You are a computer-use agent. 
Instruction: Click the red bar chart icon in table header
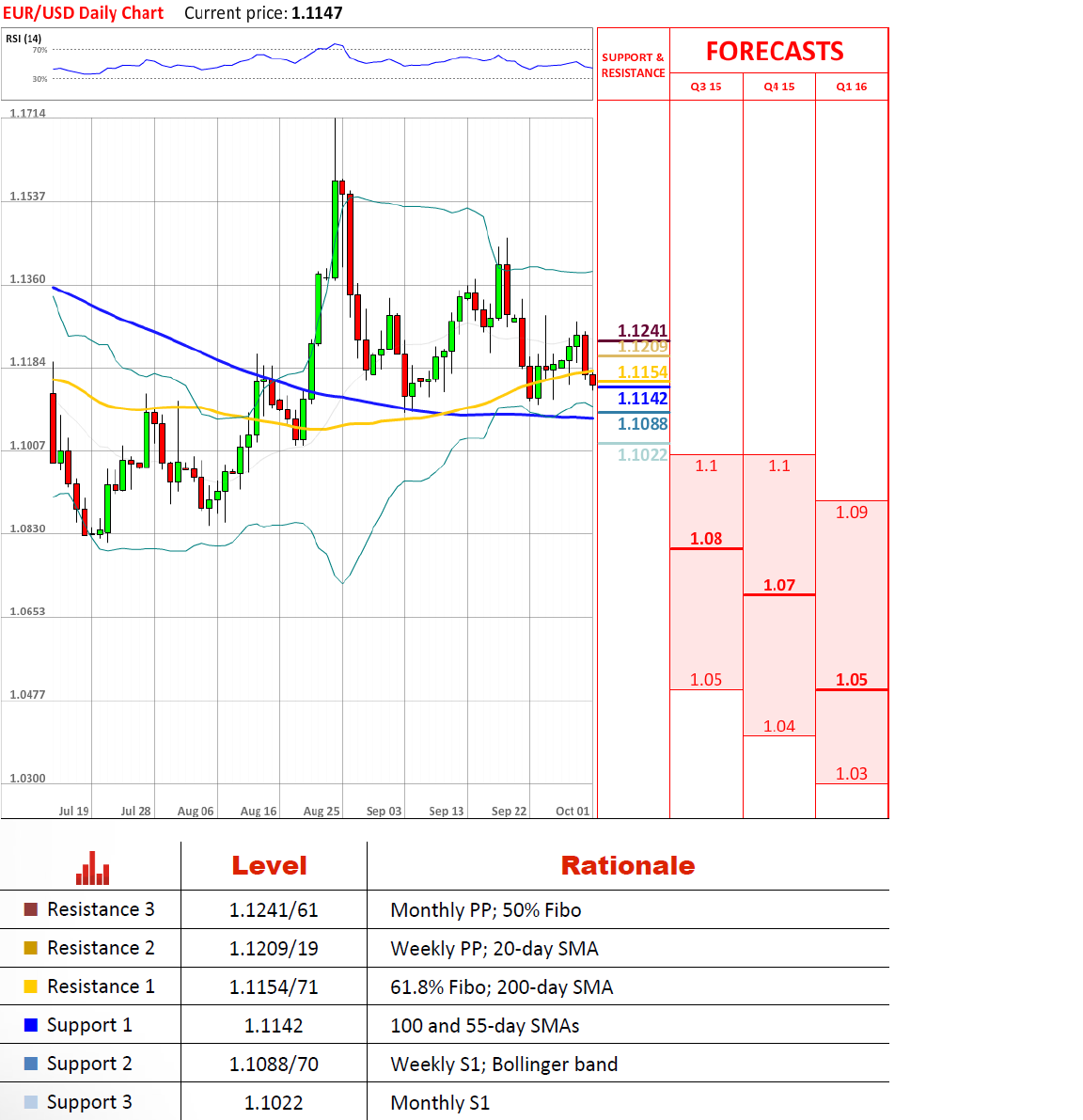click(93, 868)
